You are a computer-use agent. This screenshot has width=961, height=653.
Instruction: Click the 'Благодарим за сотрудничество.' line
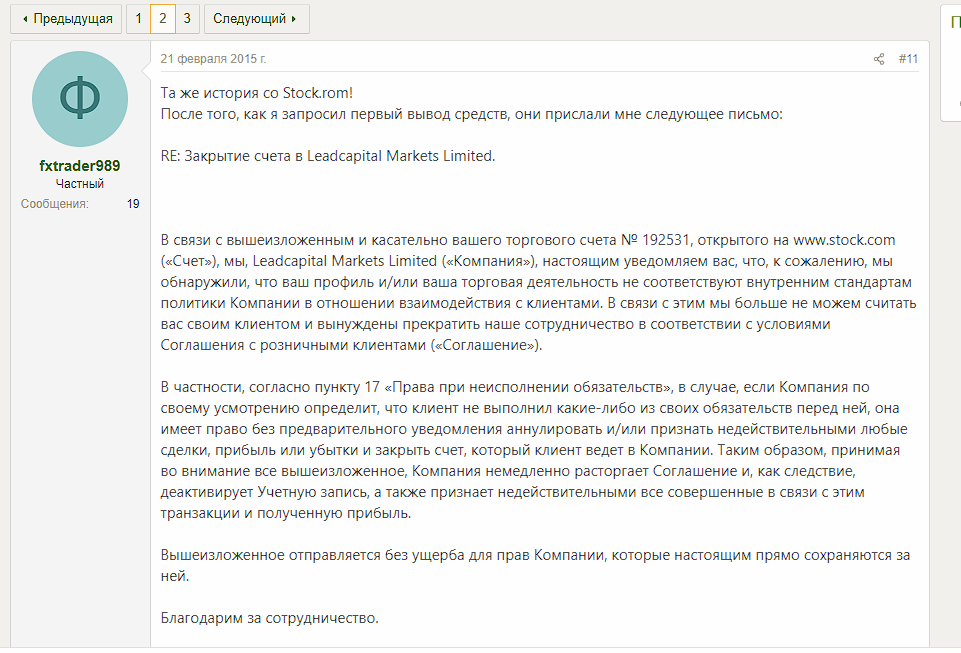click(x=270, y=618)
